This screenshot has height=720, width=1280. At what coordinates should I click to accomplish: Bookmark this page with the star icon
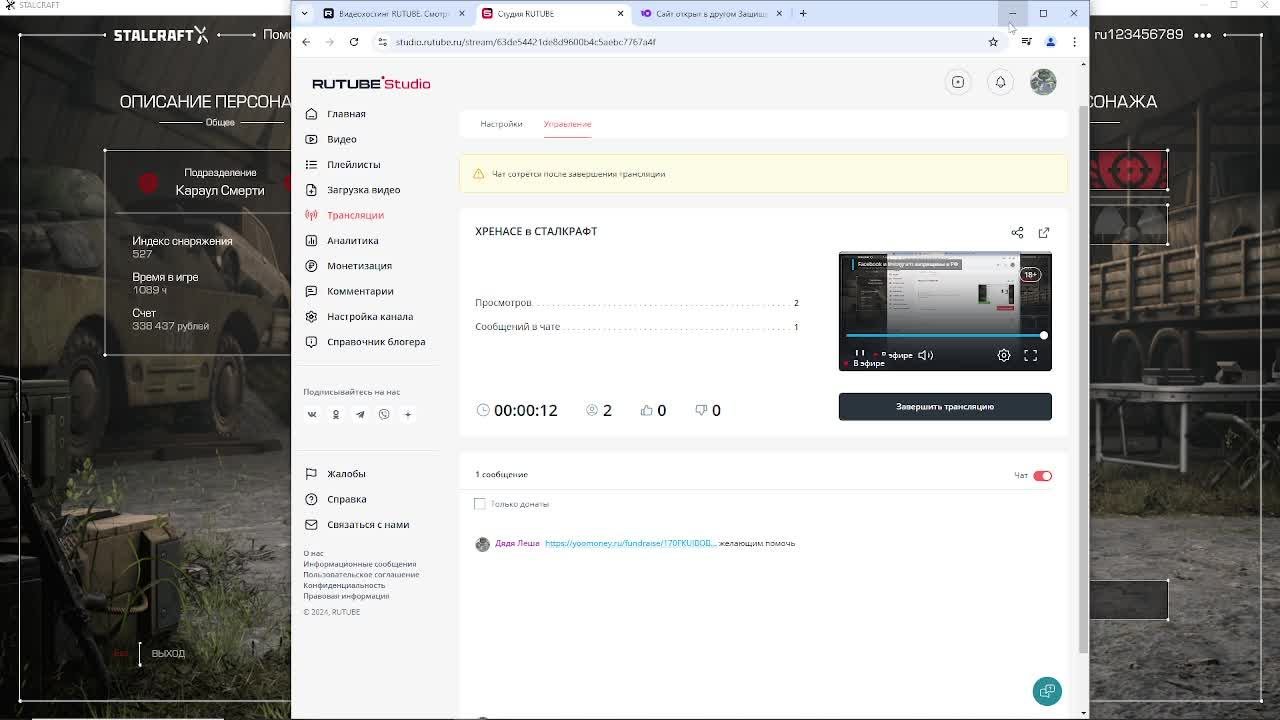tap(993, 42)
